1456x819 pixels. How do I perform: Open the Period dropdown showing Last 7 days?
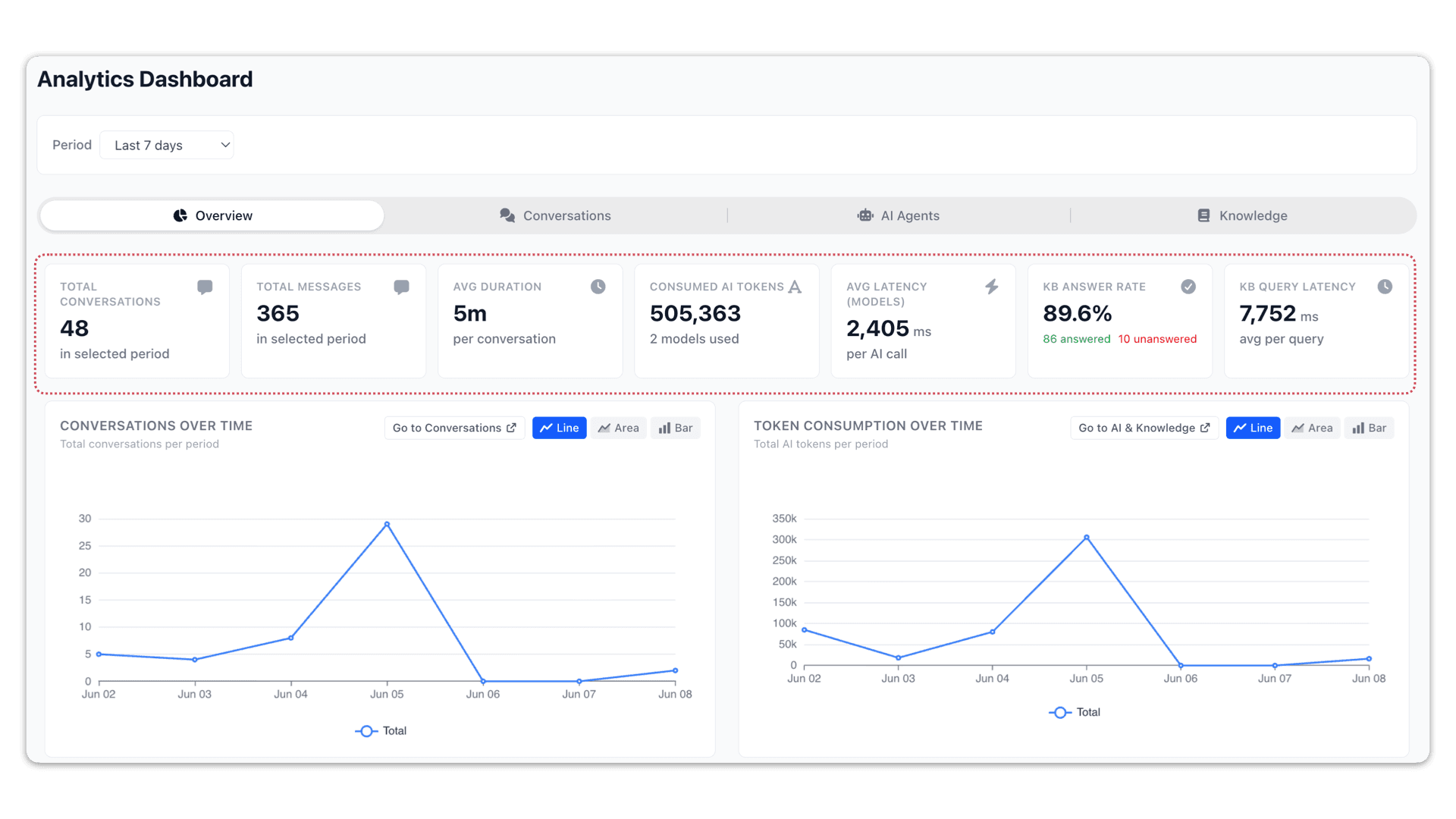pos(167,145)
